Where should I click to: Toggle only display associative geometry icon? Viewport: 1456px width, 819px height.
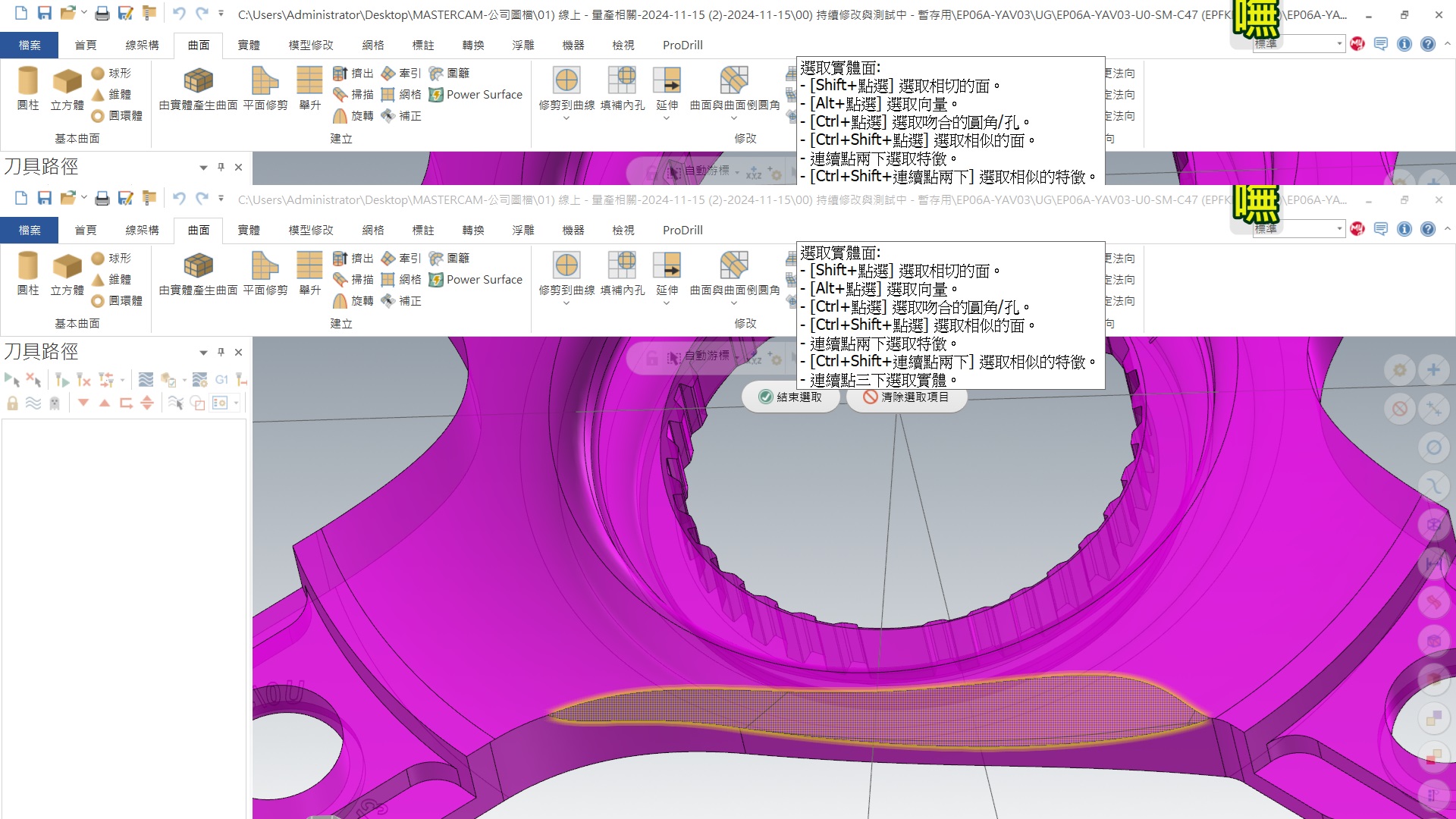tap(197, 403)
